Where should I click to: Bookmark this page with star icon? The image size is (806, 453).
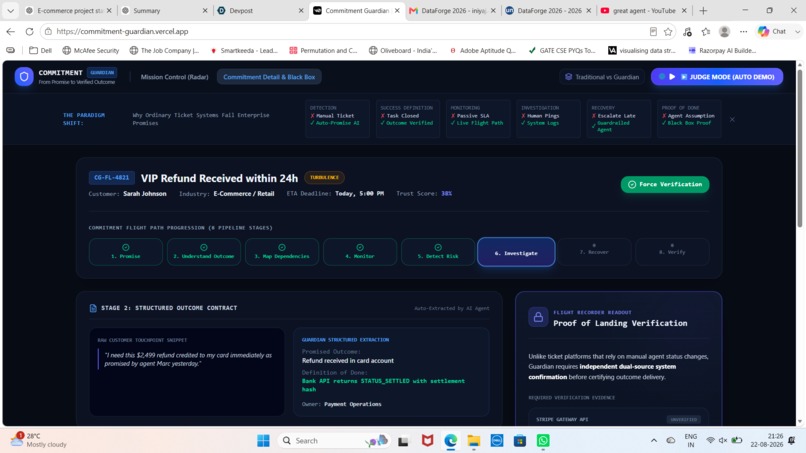[668, 32]
